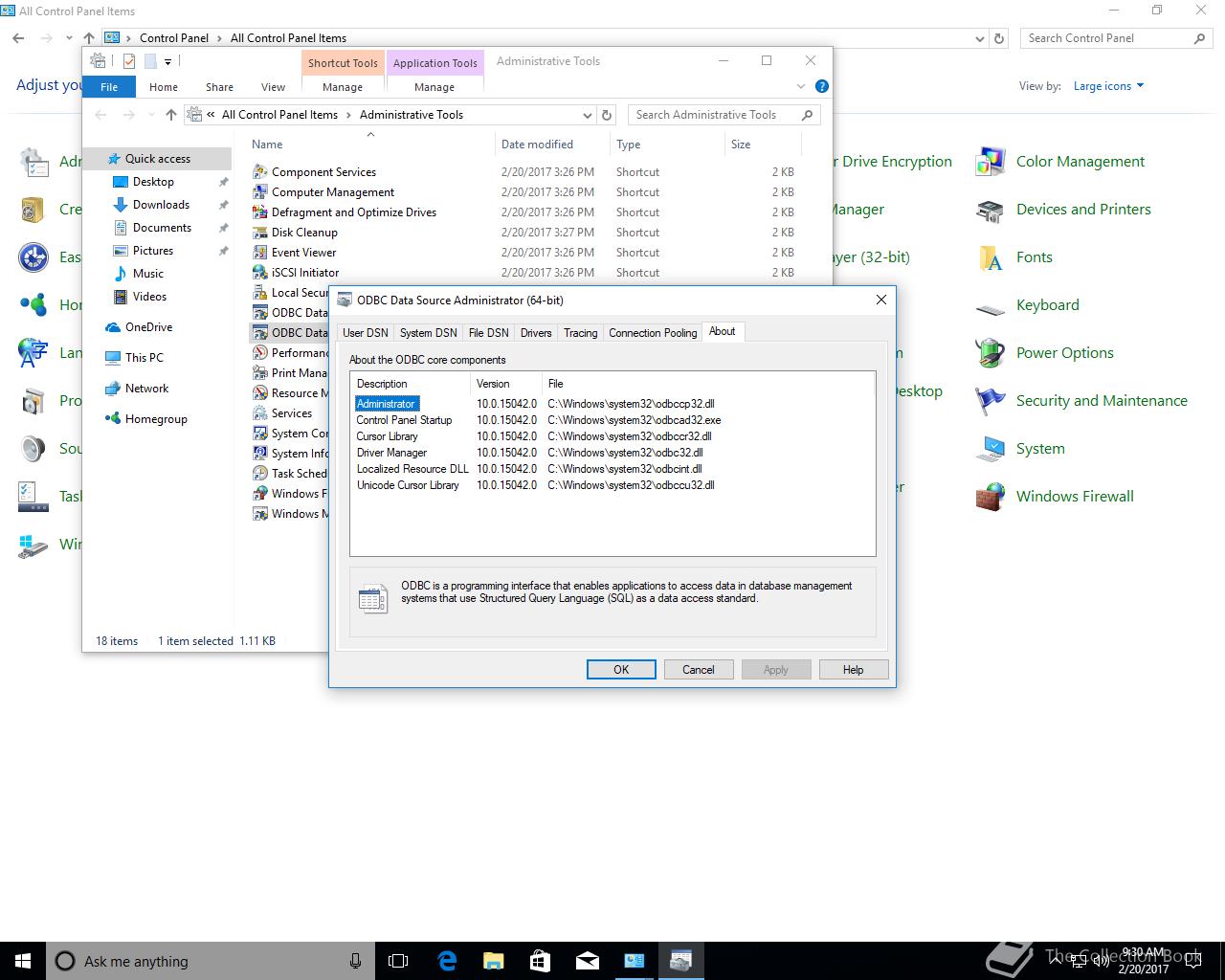The width and height of the screenshot is (1225, 980).
Task: Click Help icon in Administrative Tools ribbon
Action: [821, 86]
